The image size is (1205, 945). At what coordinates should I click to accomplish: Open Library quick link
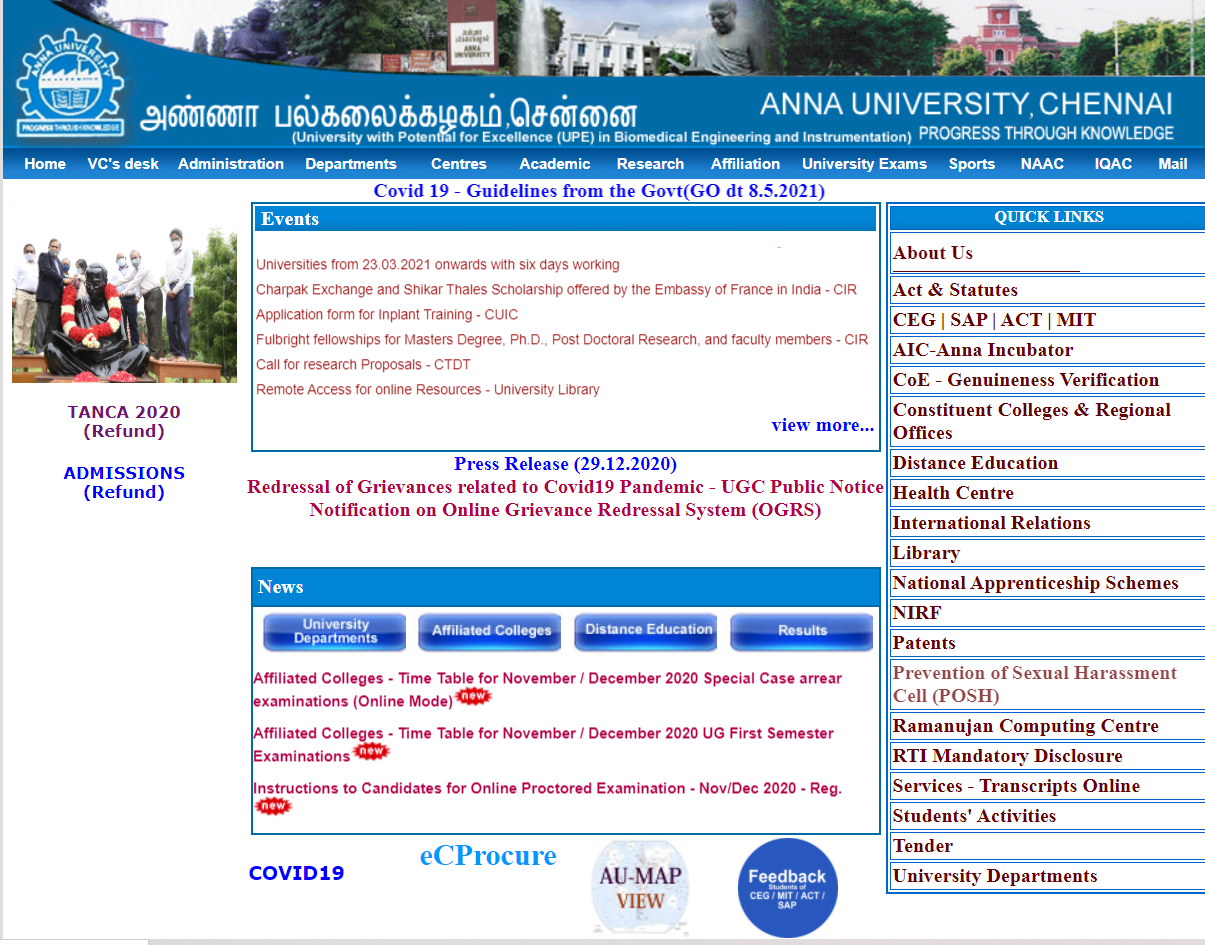[926, 553]
